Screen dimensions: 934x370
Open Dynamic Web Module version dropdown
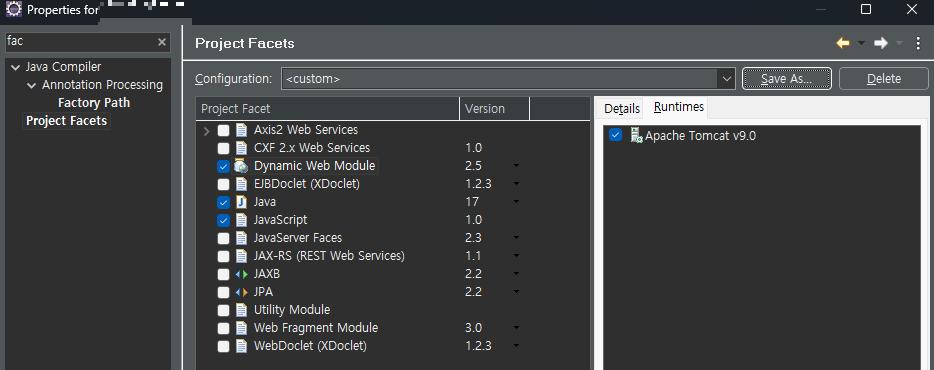(x=516, y=166)
